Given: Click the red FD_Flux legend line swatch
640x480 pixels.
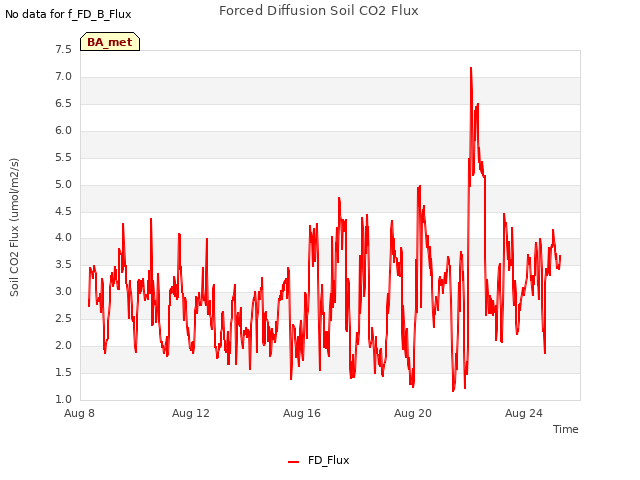Looking at the screenshot, I should pos(293,462).
